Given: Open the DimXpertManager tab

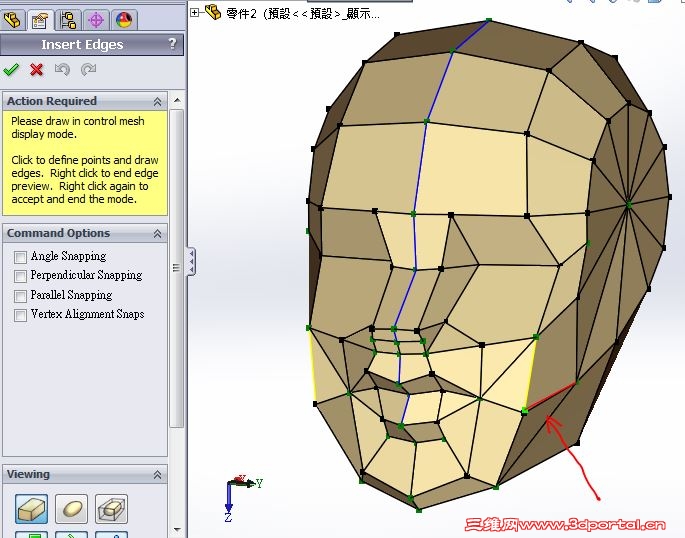Looking at the screenshot, I should [96, 20].
